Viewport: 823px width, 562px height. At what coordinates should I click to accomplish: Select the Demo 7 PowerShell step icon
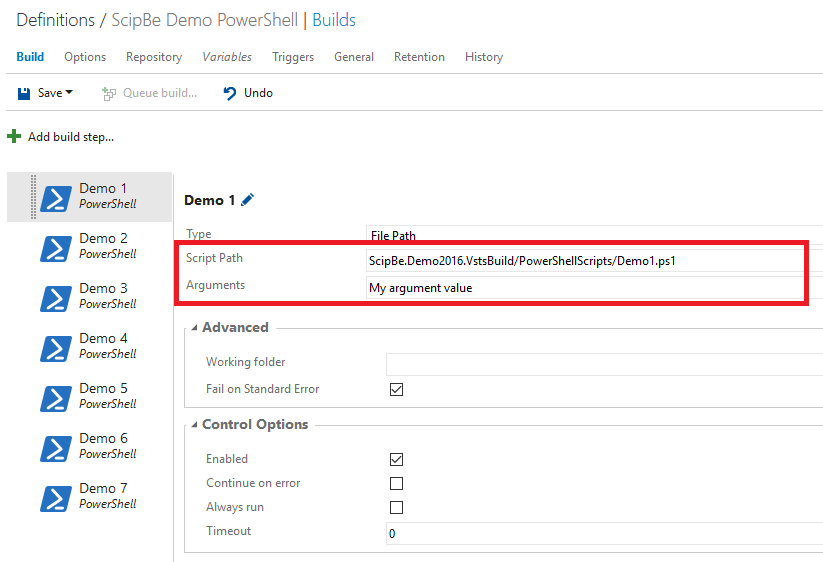[56, 499]
